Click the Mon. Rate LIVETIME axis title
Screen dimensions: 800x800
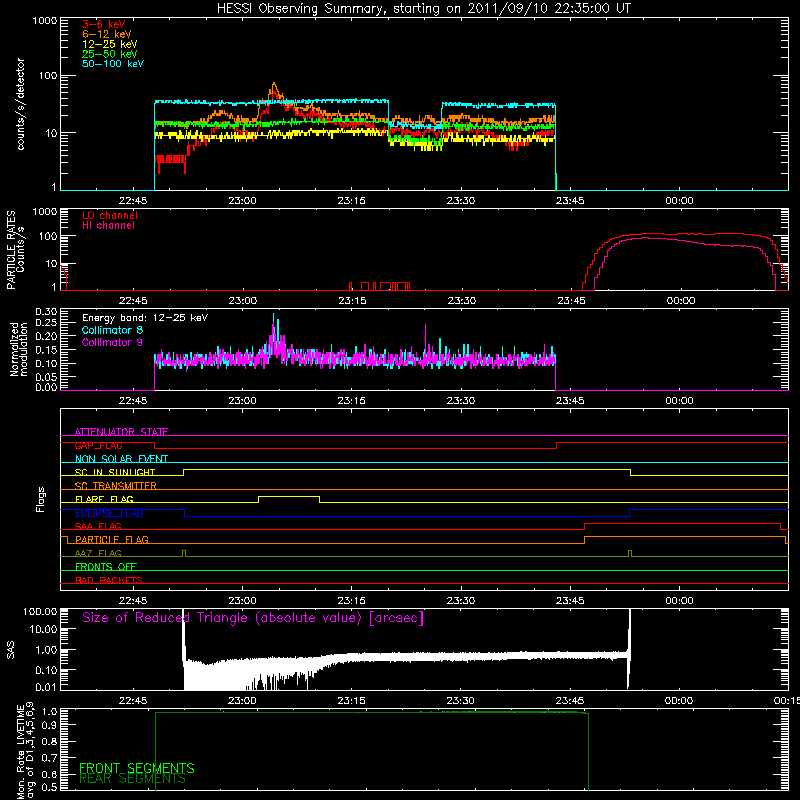click(x=25, y=752)
